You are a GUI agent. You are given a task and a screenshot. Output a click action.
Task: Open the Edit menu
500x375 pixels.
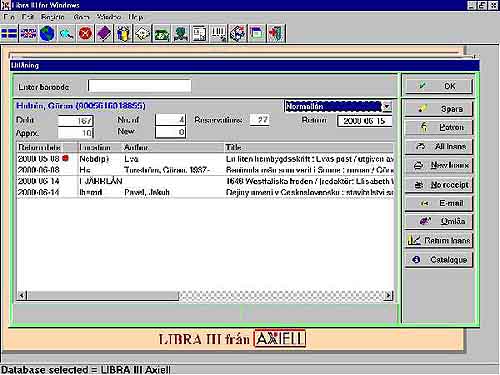28,17
